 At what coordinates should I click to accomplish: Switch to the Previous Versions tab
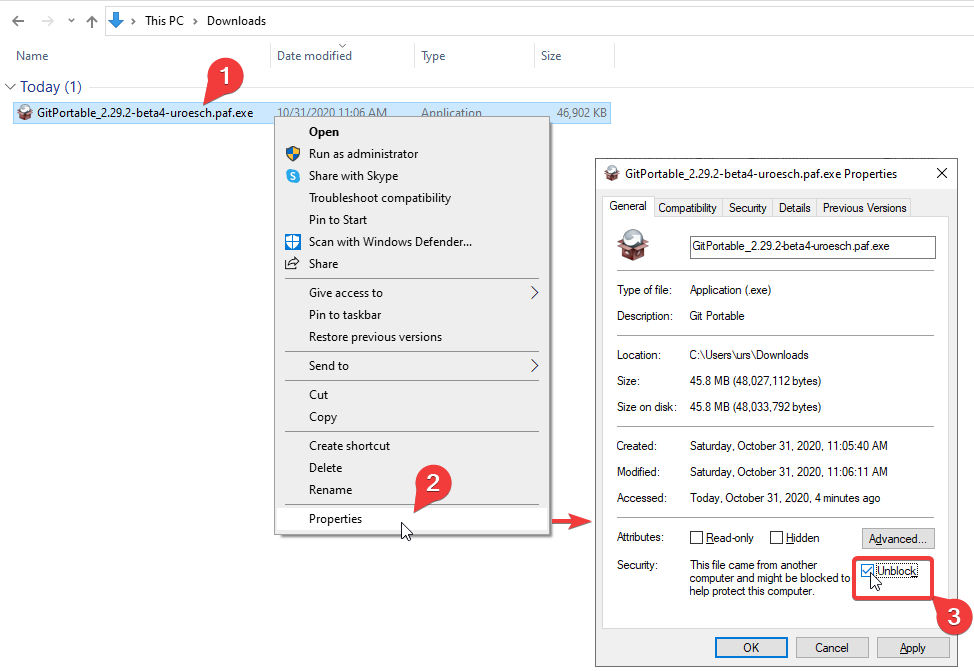pyautogui.click(x=864, y=208)
